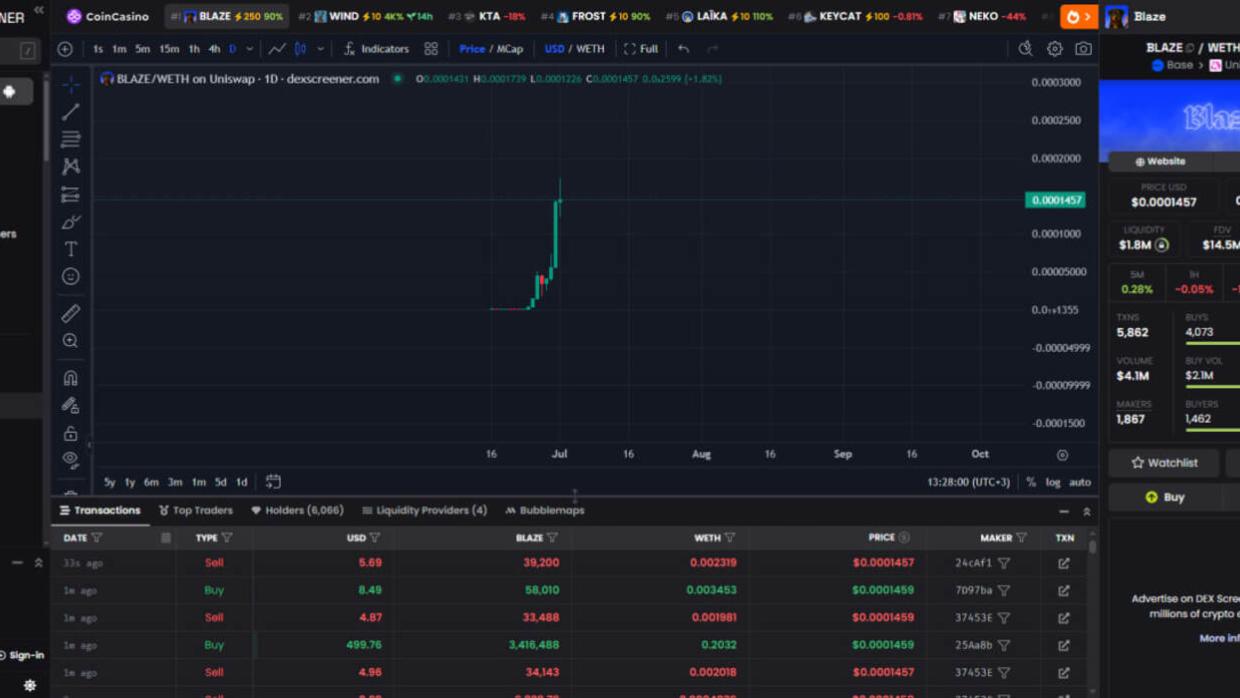Add a symbol to compare
1240x698 pixels.
click(65, 49)
